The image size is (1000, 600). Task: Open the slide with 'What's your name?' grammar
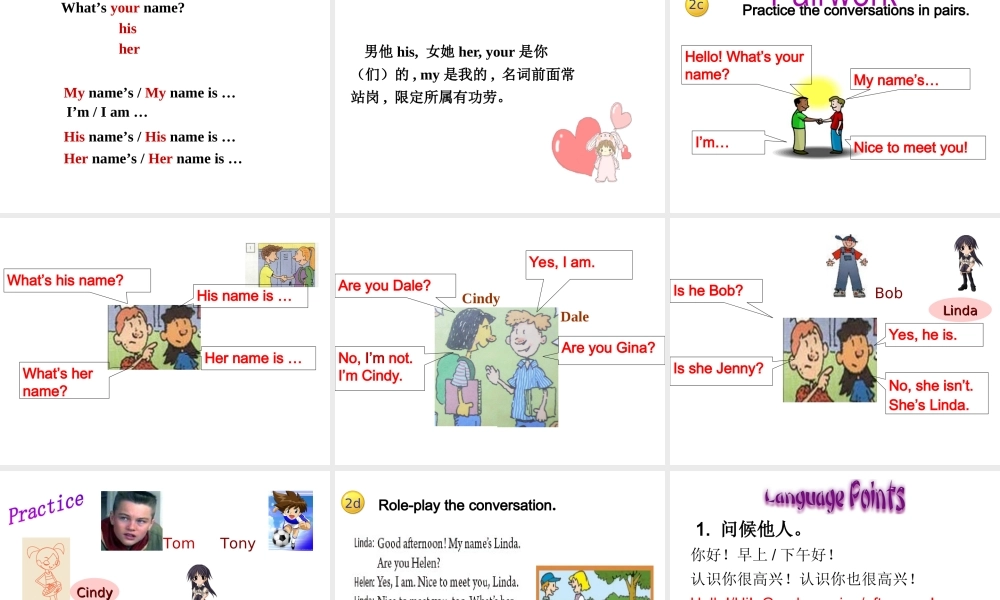165,106
